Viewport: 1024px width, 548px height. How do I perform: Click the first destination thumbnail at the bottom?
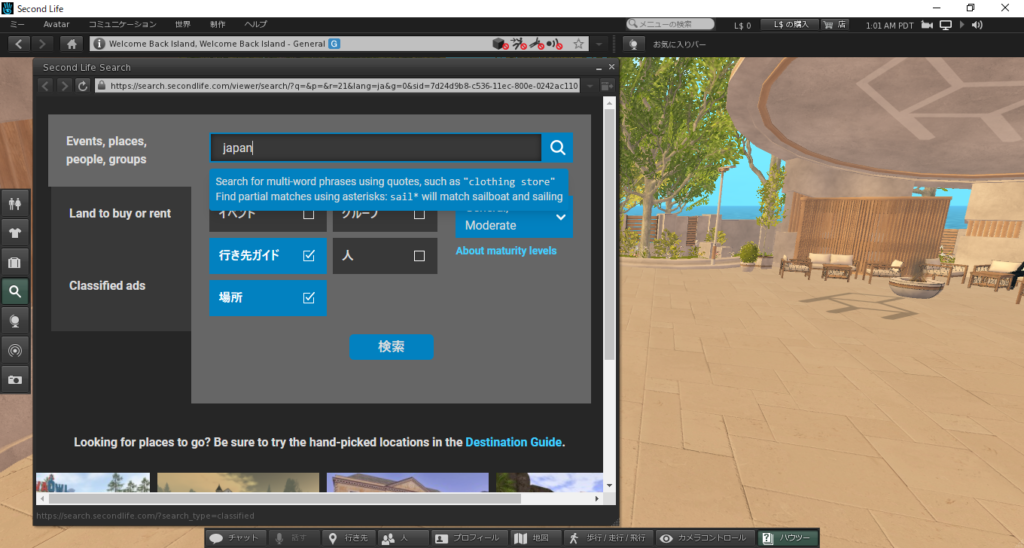[93, 482]
